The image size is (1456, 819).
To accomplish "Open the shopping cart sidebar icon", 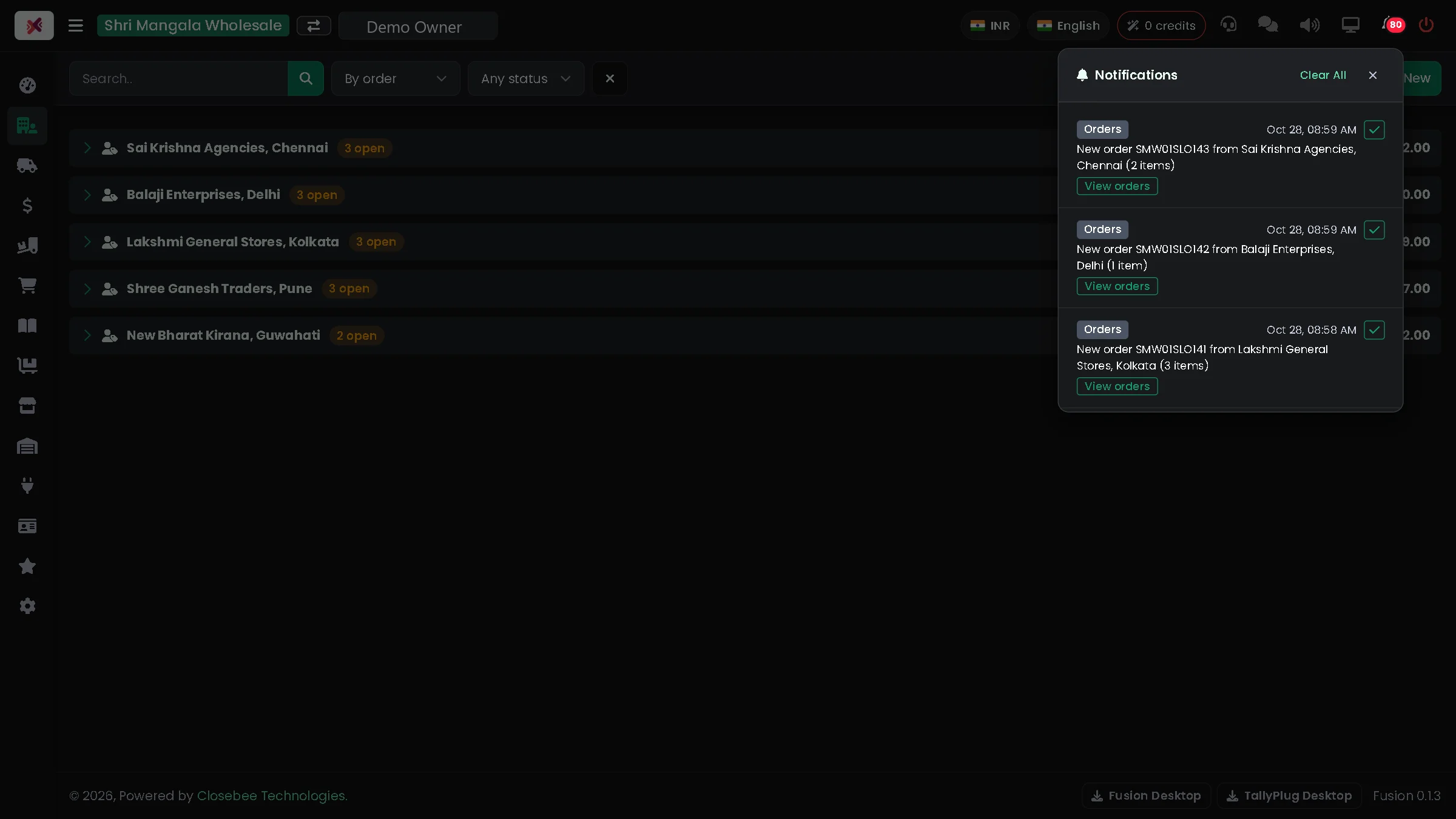I will point(27,286).
